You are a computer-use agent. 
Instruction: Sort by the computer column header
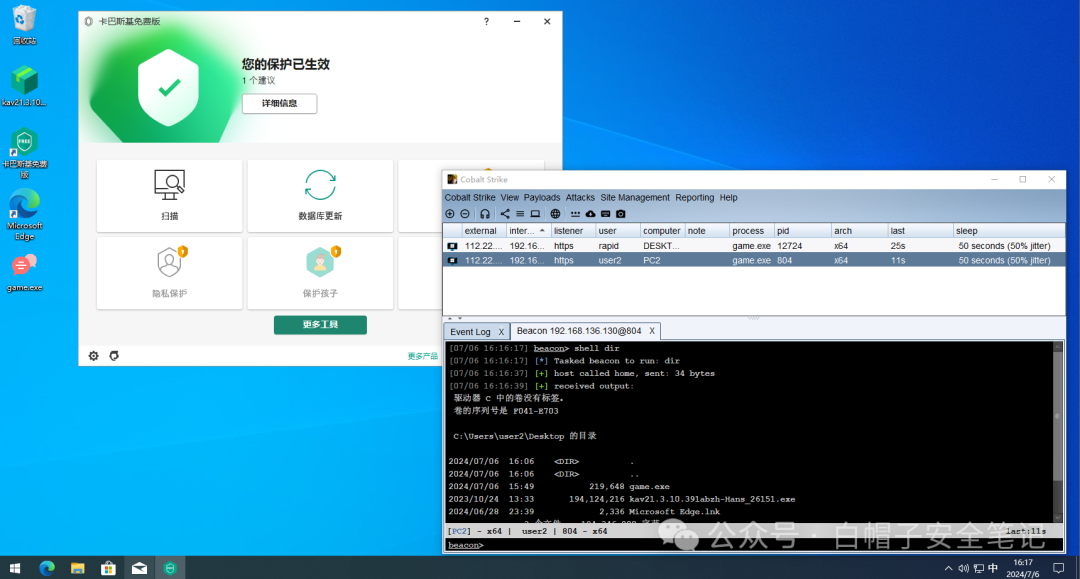tap(661, 231)
